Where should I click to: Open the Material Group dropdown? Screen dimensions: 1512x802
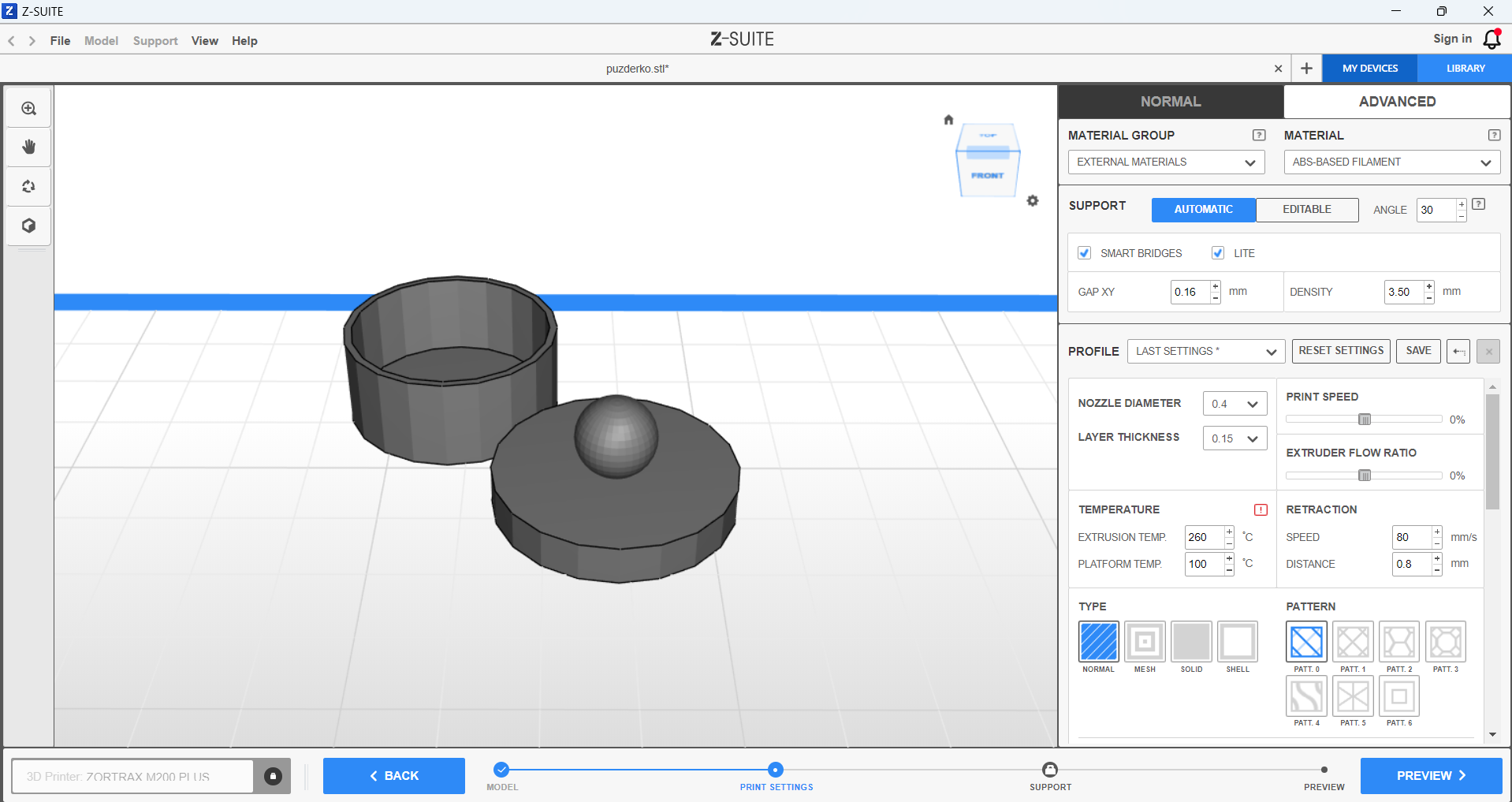(x=1167, y=162)
